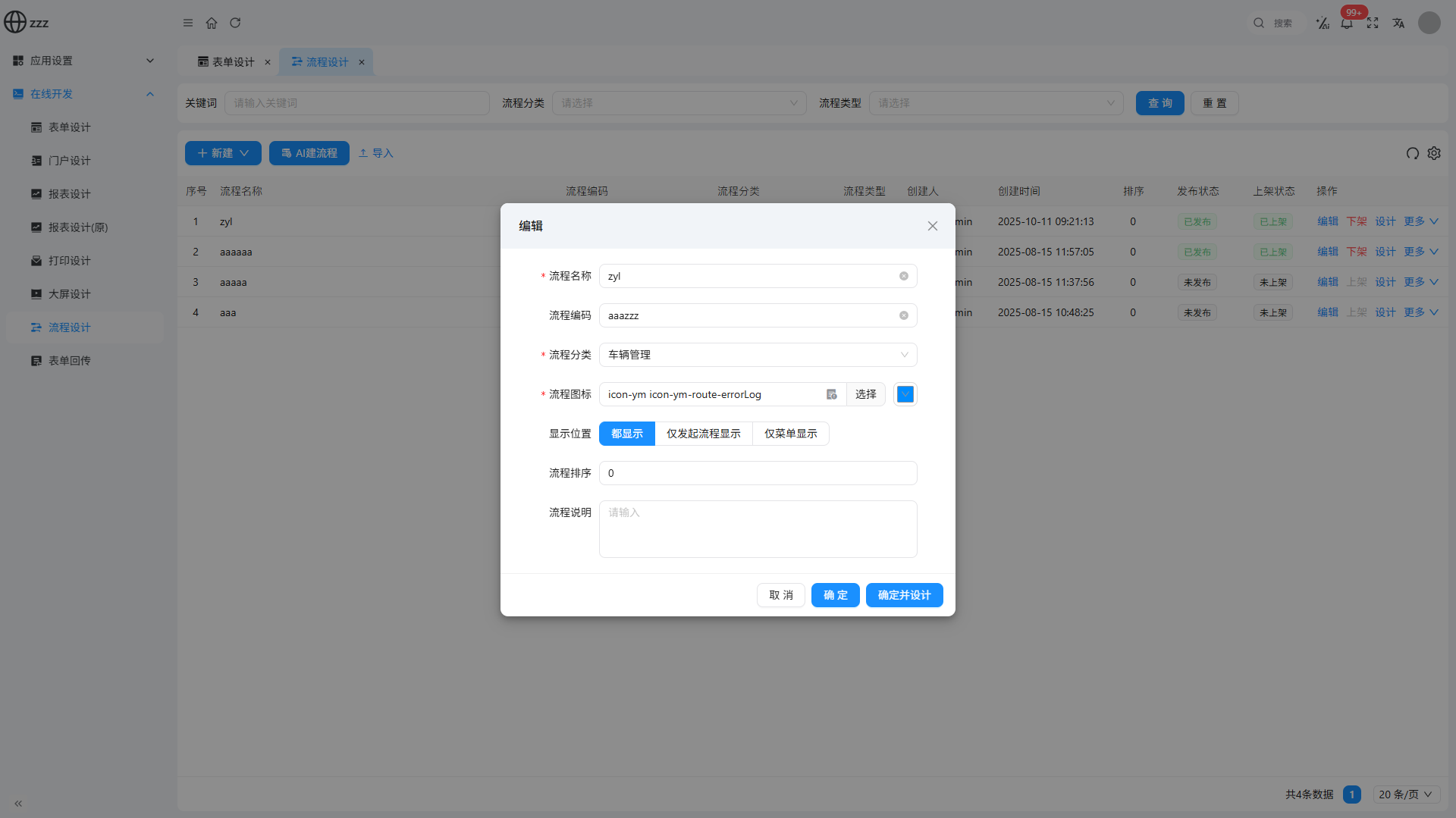1456x818 pixels.
Task: Open the blue icon color picker swatch
Action: 905,394
